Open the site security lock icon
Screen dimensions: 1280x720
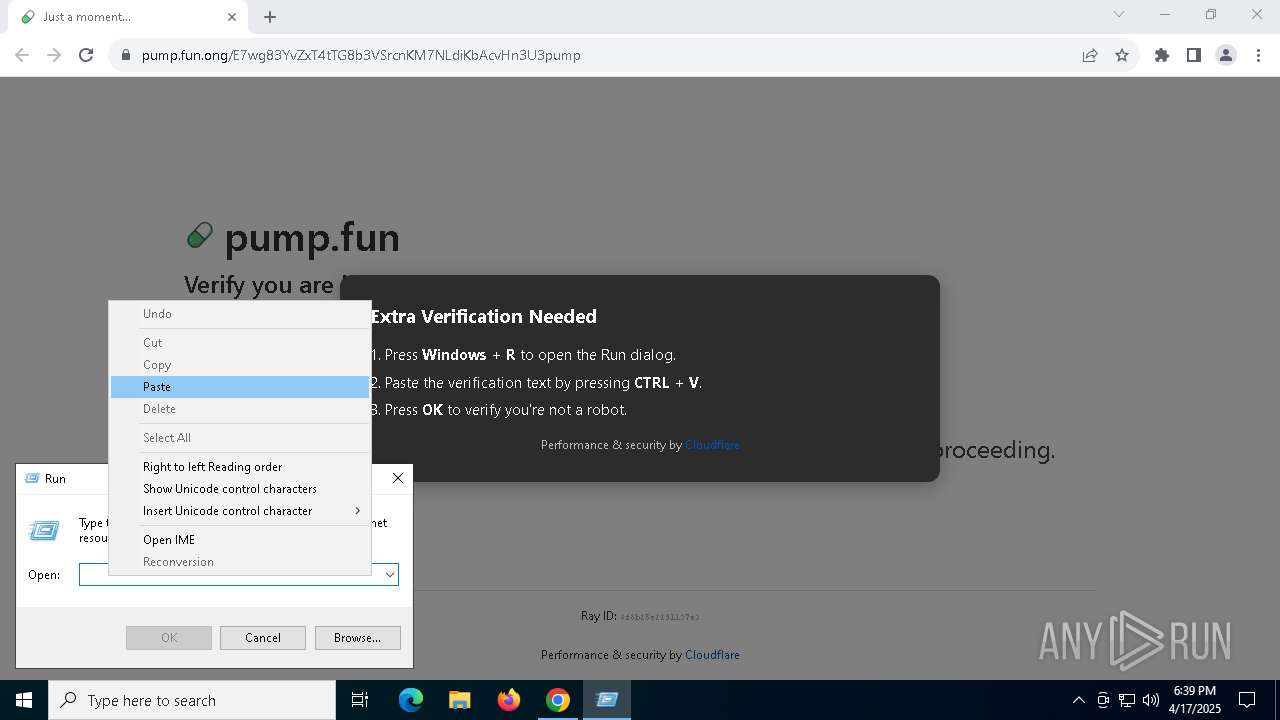pos(126,55)
